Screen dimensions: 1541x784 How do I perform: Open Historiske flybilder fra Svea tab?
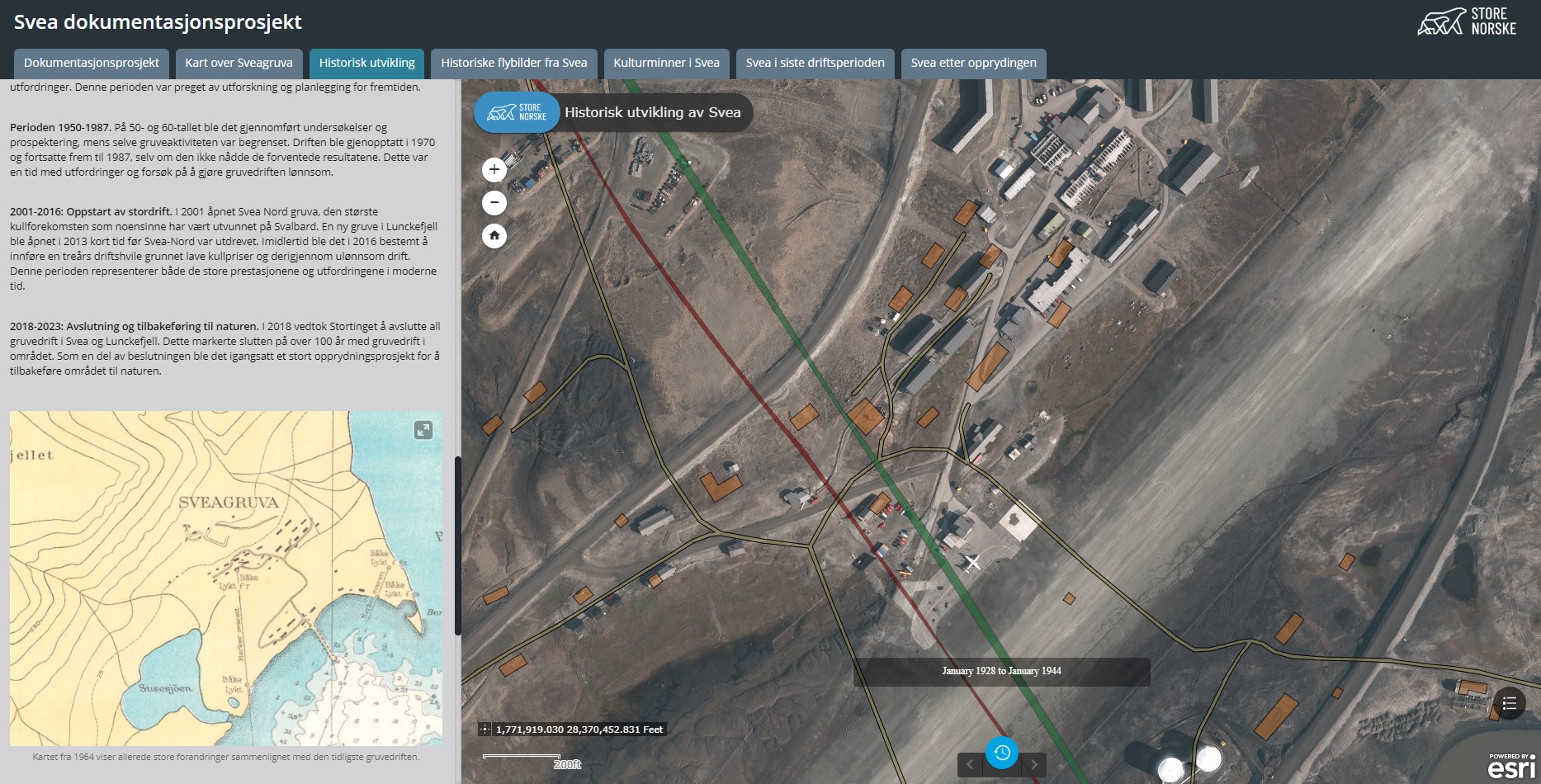tap(513, 64)
